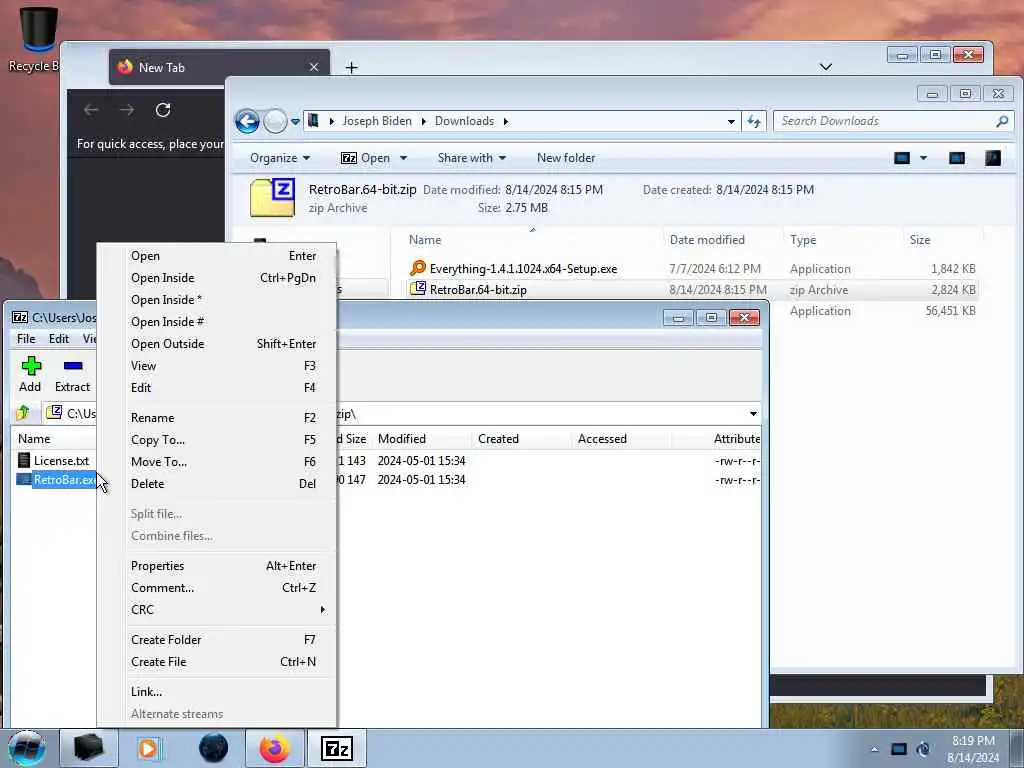The image size is (1024, 768).
Task: Click Joseph Biden in breadcrumb path
Action: pyautogui.click(x=377, y=121)
